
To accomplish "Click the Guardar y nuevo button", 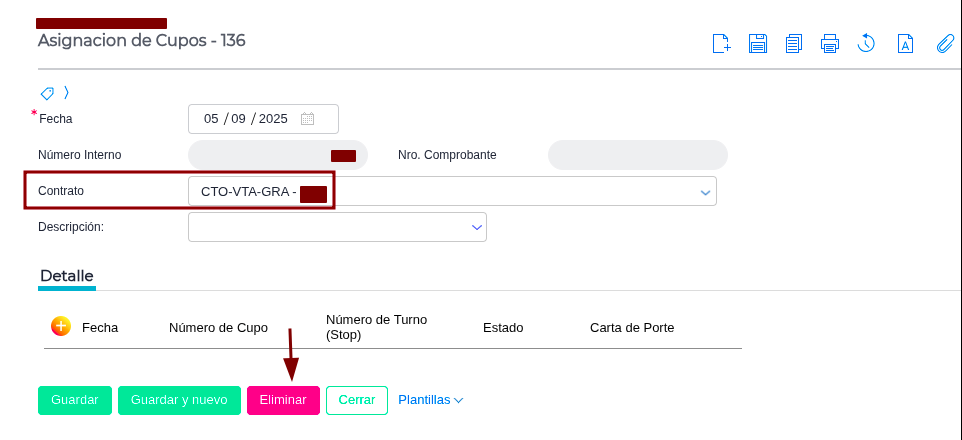I will pos(179,400).
